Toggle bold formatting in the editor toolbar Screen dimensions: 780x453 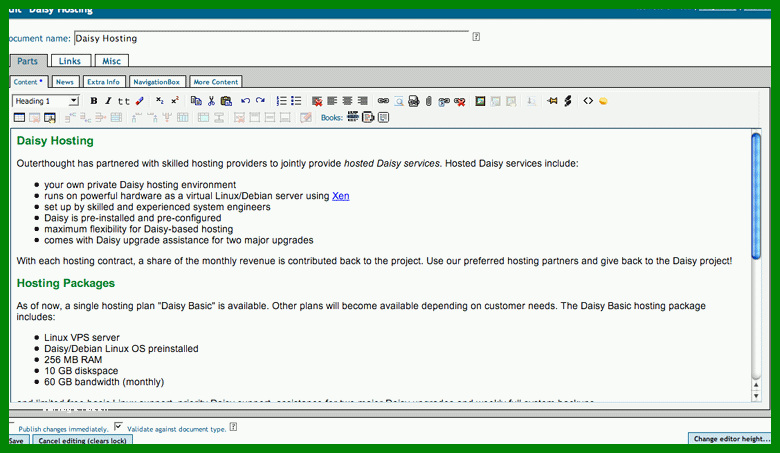point(94,101)
